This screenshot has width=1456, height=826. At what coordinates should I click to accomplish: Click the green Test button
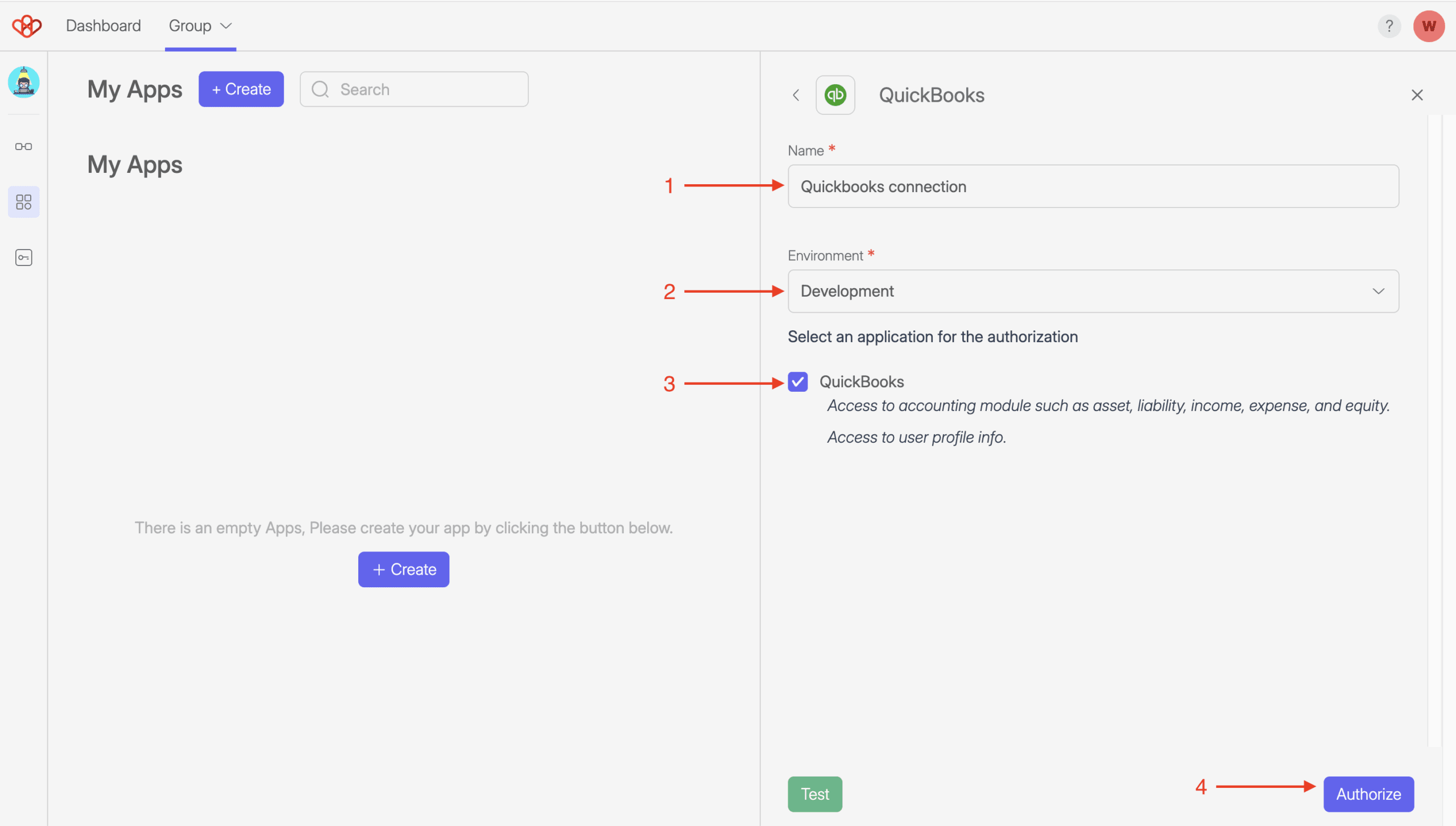click(814, 794)
